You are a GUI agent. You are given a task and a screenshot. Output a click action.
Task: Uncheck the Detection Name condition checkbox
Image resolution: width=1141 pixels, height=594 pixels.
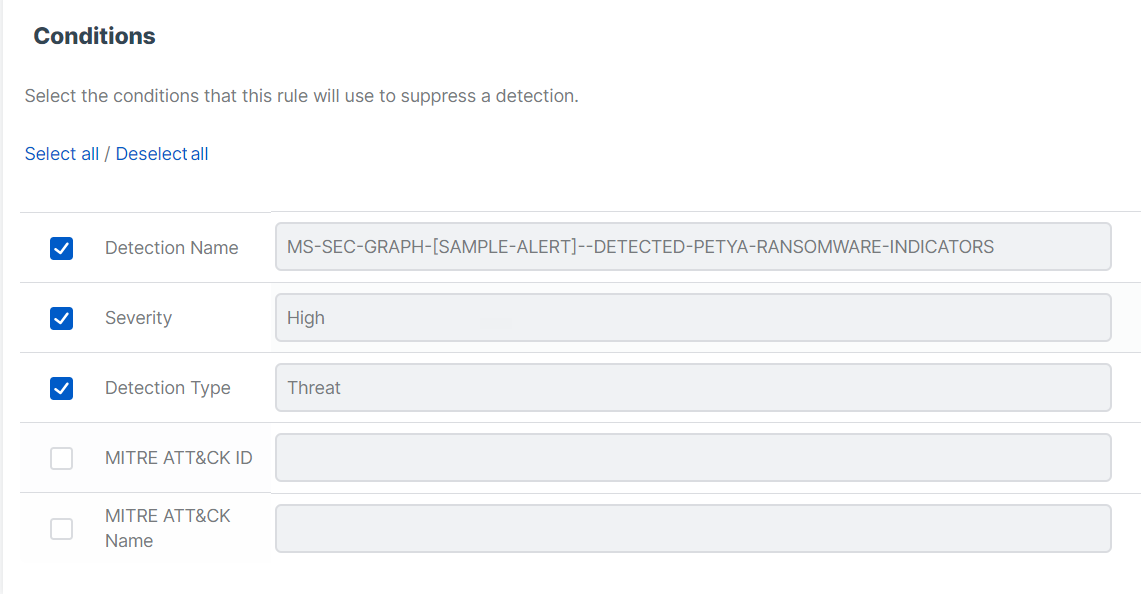[x=61, y=248]
